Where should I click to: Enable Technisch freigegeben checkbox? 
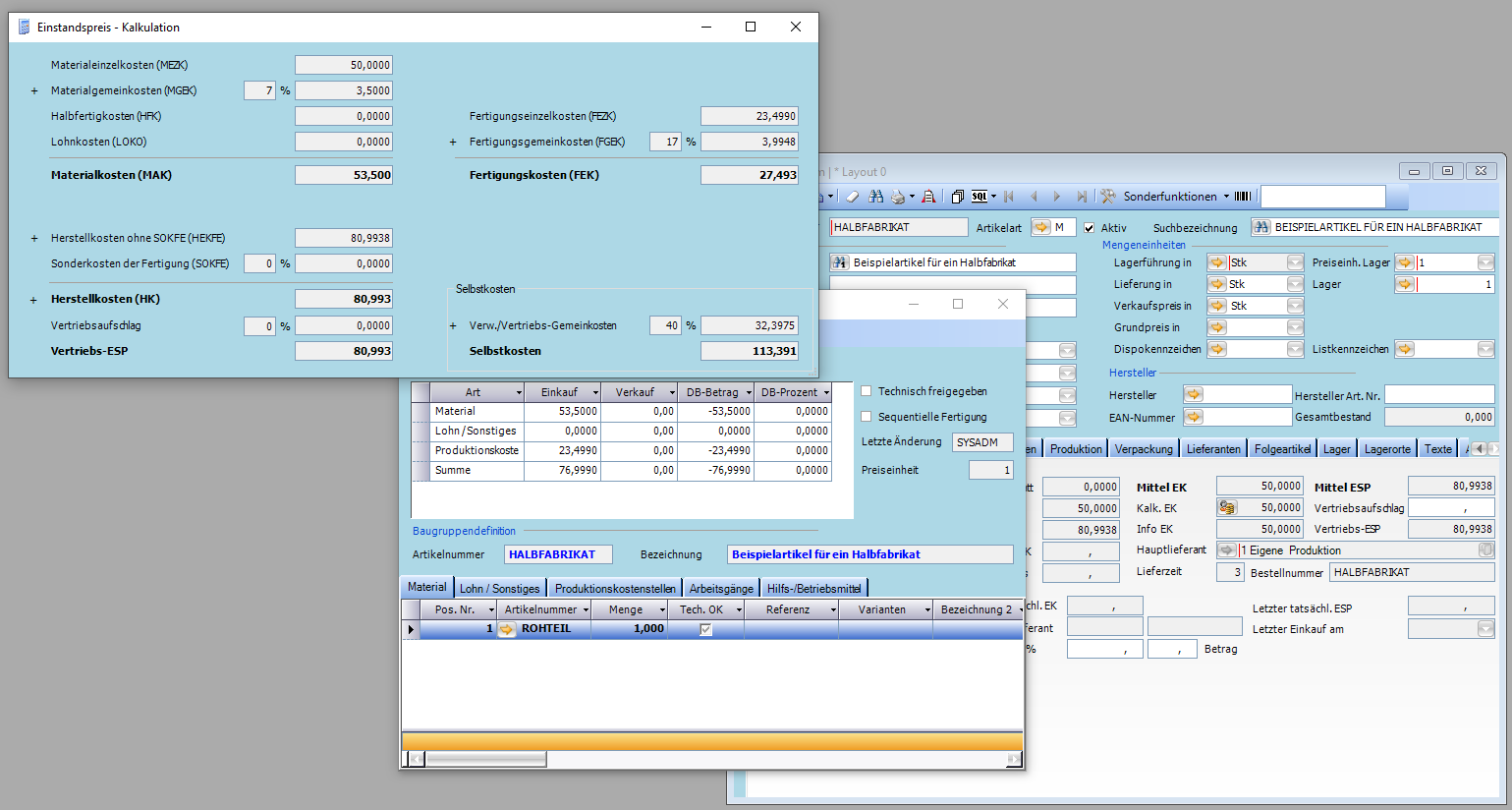(x=867, y=391)
